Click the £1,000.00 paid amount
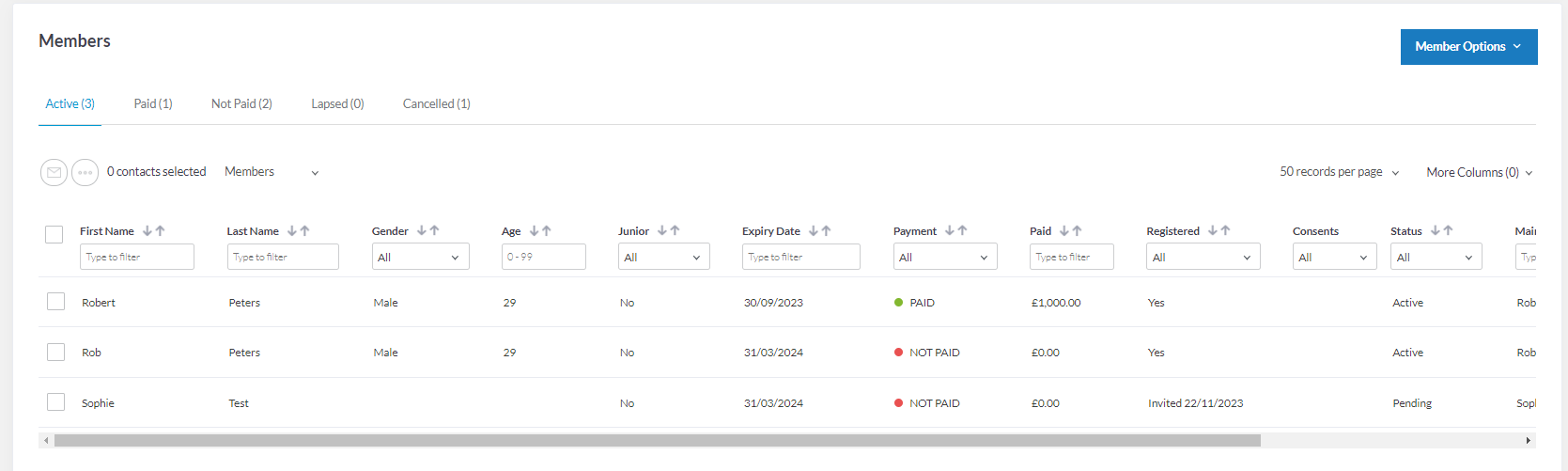This screenshot has width=1568, height=471. (1056, 303)
